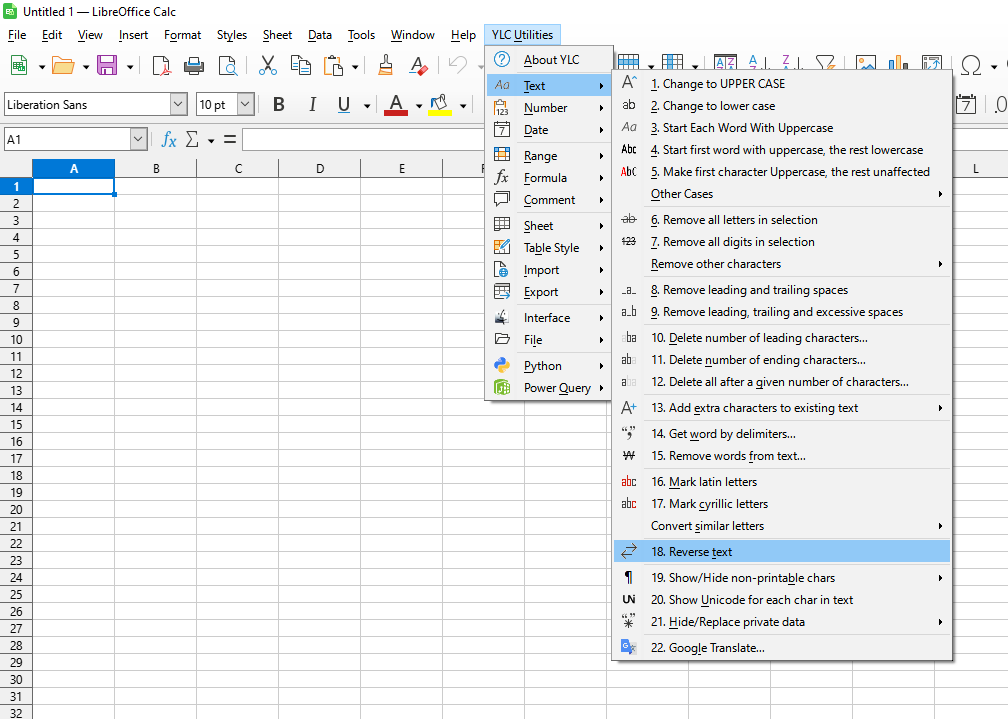Open the font name dropdown
Image resolution: width=1008 pixels, height=719 pixels.
[x=178, y=105]
